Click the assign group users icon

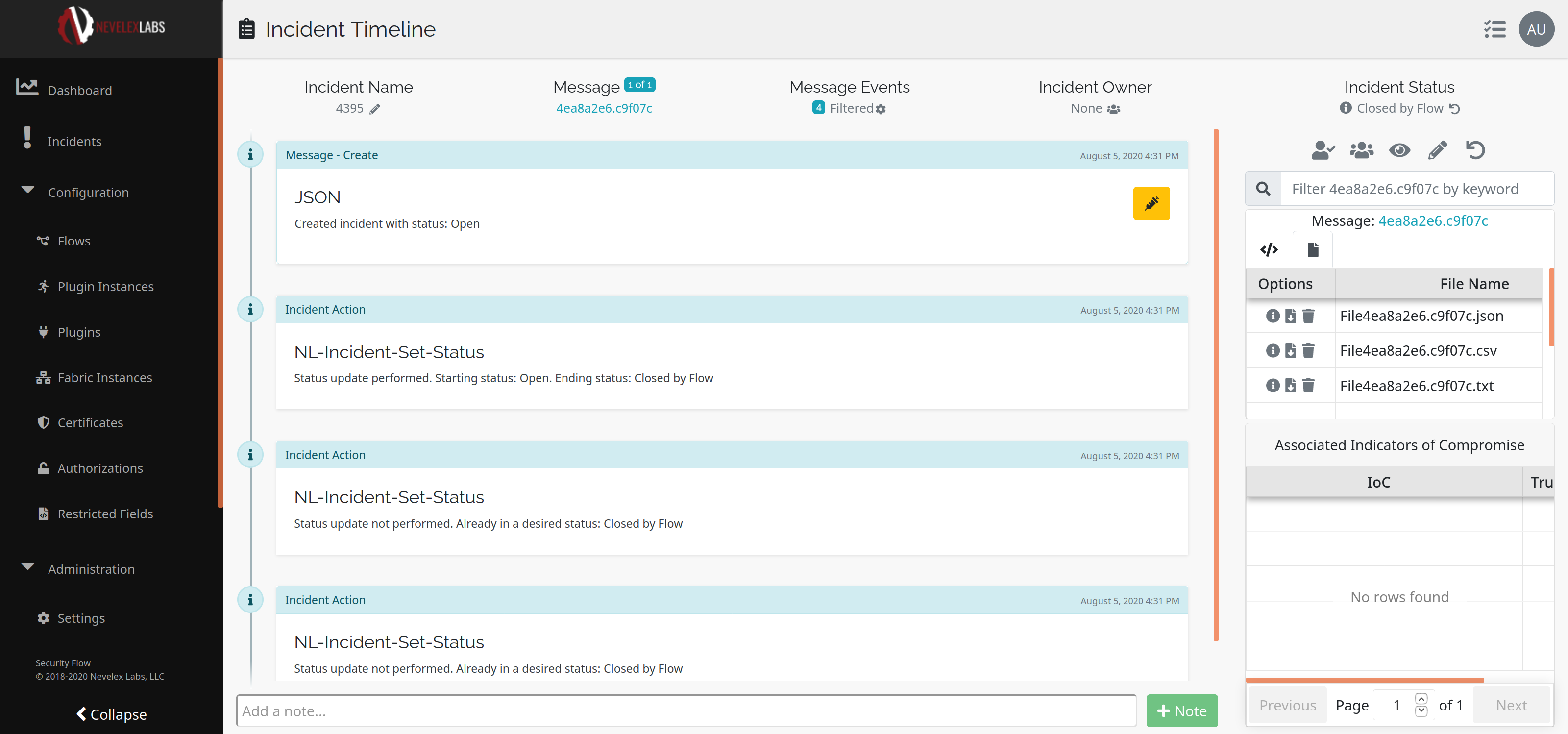coord(1361,150)
